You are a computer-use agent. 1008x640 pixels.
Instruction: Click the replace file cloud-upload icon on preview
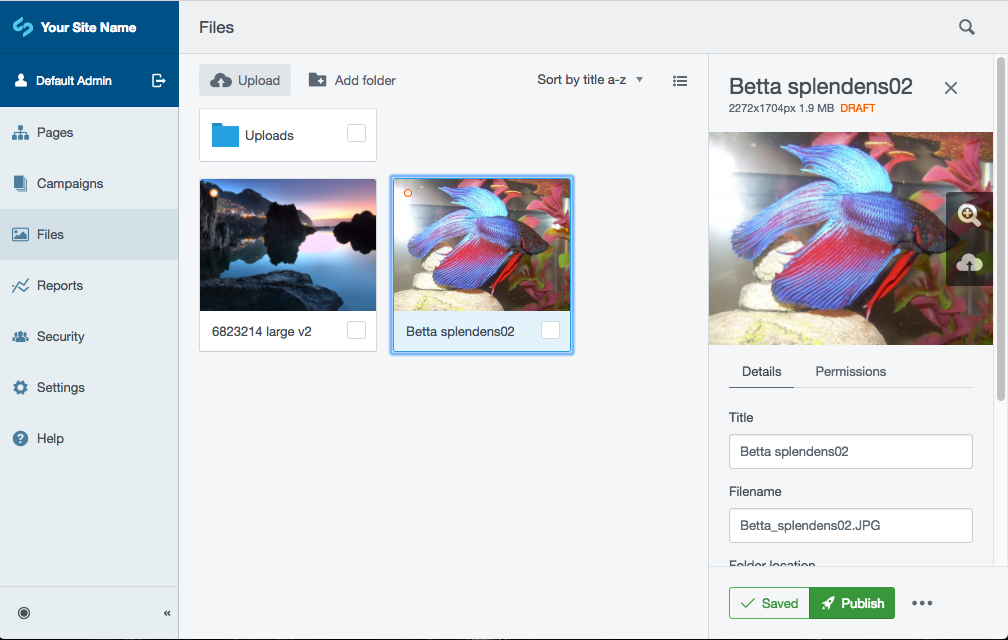click(968, 263)
